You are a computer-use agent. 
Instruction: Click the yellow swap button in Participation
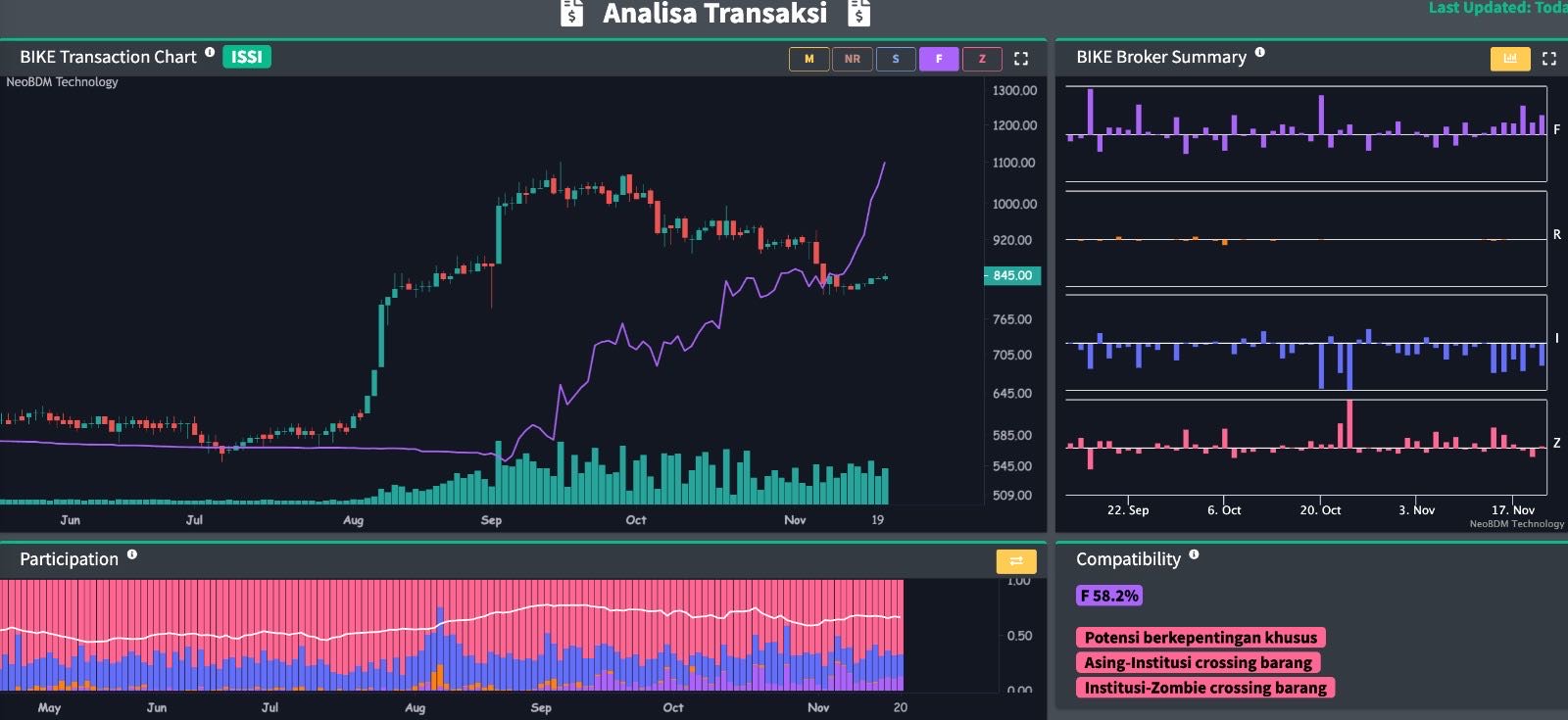(x=1016, y=561)
